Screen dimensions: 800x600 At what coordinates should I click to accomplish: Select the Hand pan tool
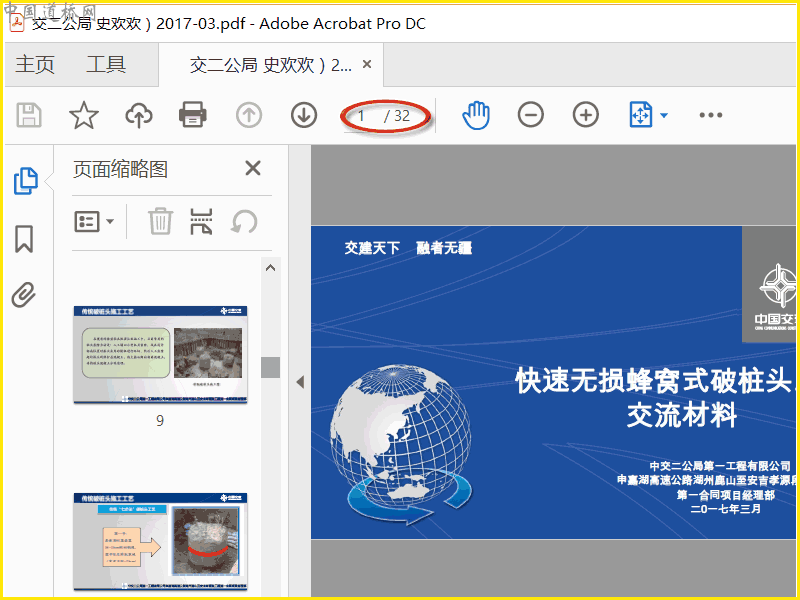[476, 115]
